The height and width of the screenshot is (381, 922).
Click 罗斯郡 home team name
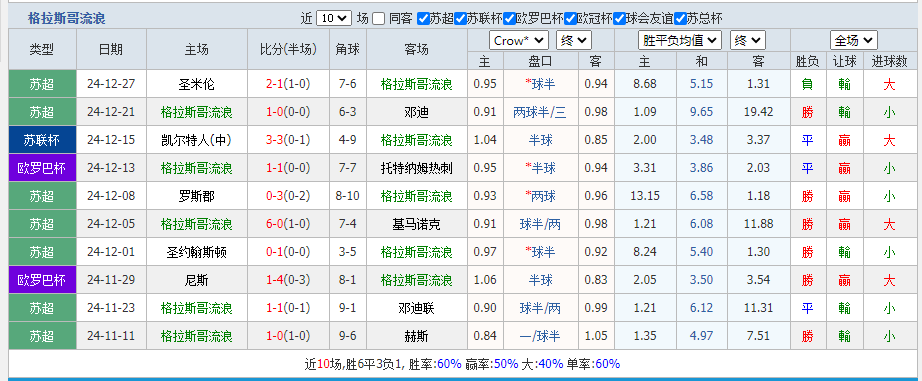[197, 196]
